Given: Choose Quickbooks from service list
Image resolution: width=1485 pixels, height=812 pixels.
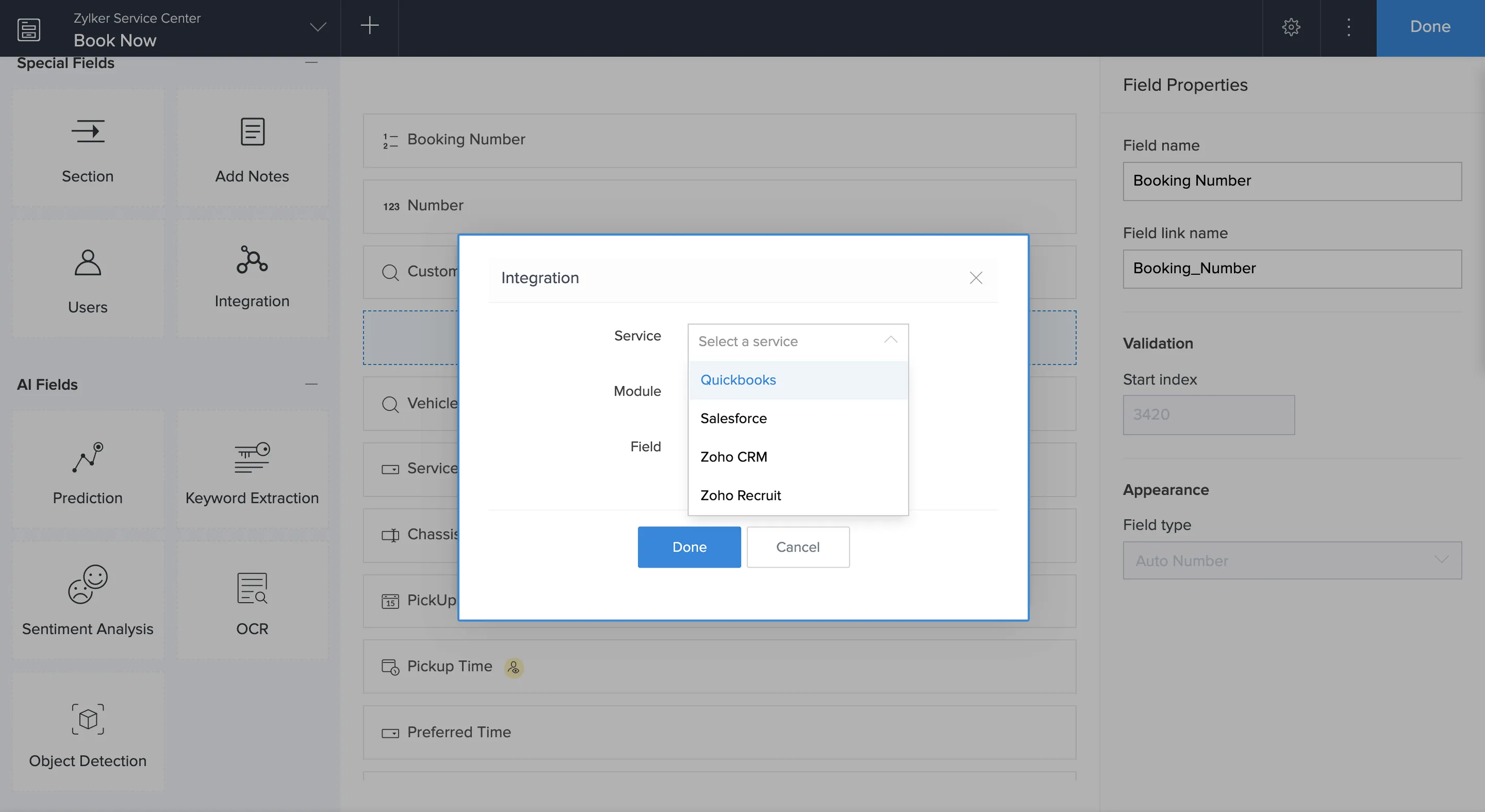Looking at the screenshot, I should (x=738, y=380).
